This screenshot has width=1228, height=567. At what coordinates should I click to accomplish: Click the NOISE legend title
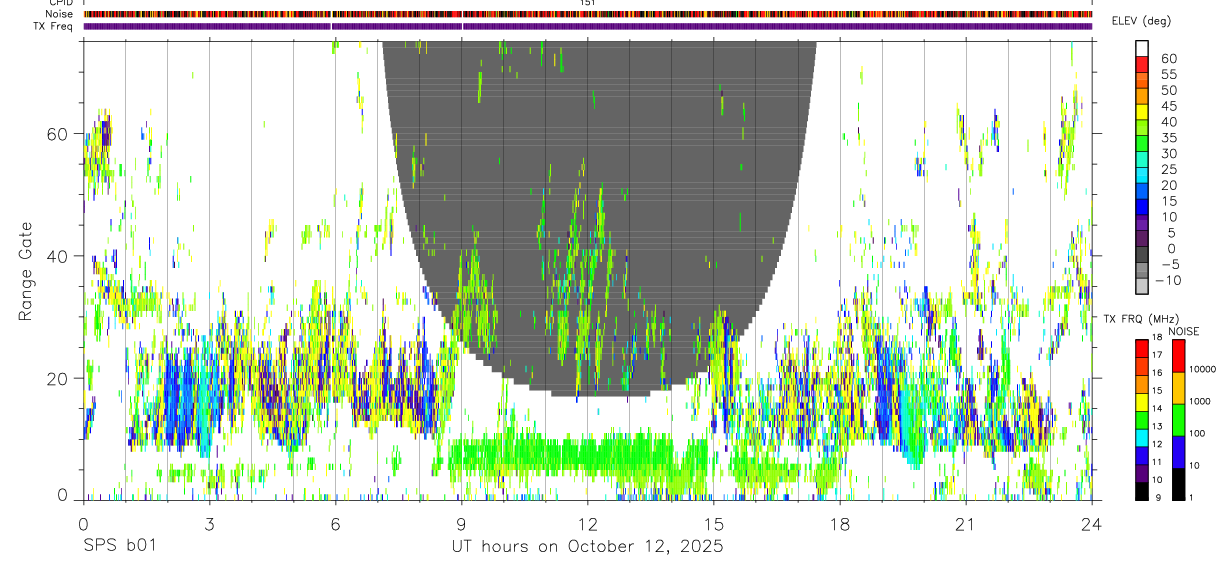coord(1185,331)
